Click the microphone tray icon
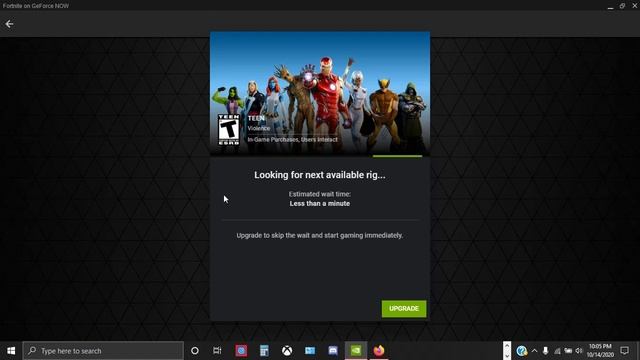 [545, 351]
